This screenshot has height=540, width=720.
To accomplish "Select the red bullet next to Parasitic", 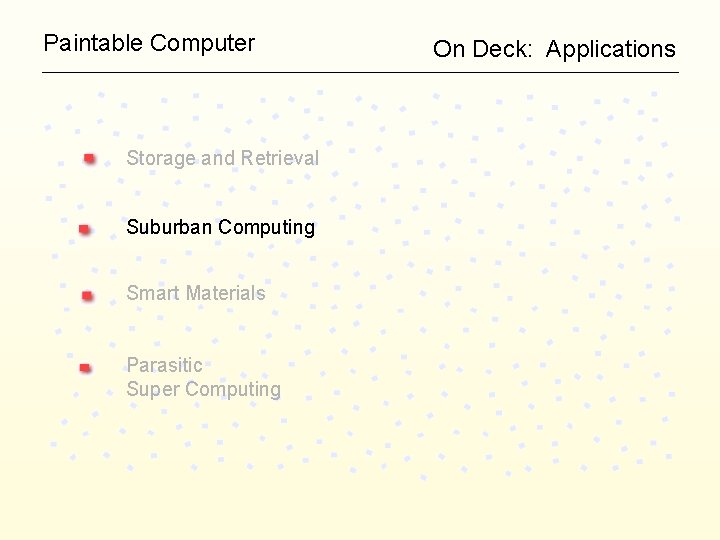I will pyautogui.click(x=85, y=368).
